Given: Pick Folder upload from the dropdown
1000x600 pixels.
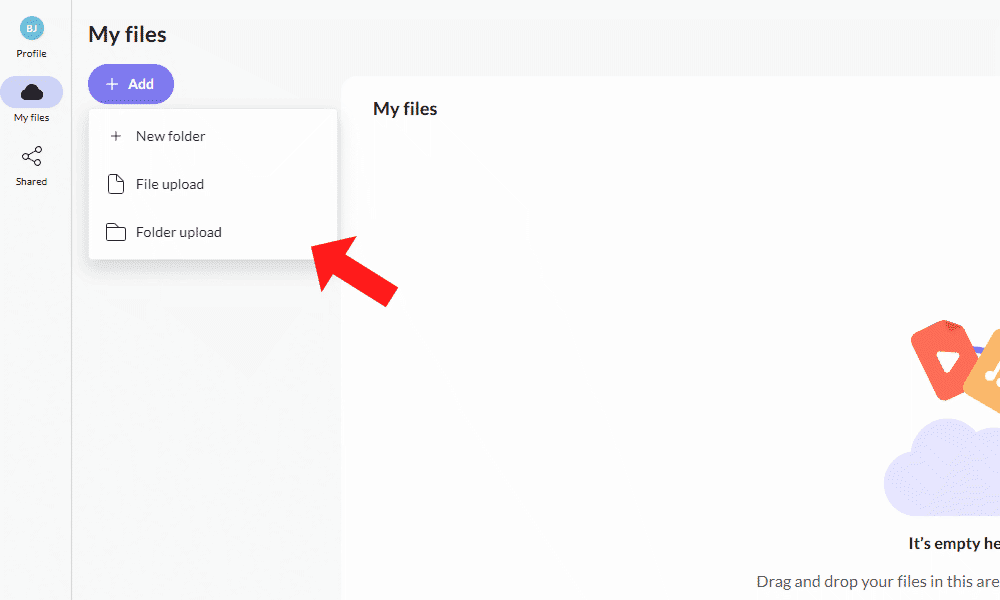Looking at the screenshot, I should [x=179, y=232].
